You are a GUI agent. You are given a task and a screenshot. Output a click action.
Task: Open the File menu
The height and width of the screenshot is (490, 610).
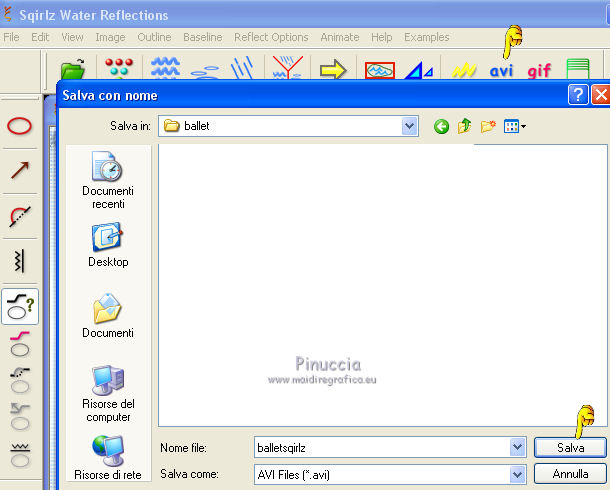(x=11, y=37)
